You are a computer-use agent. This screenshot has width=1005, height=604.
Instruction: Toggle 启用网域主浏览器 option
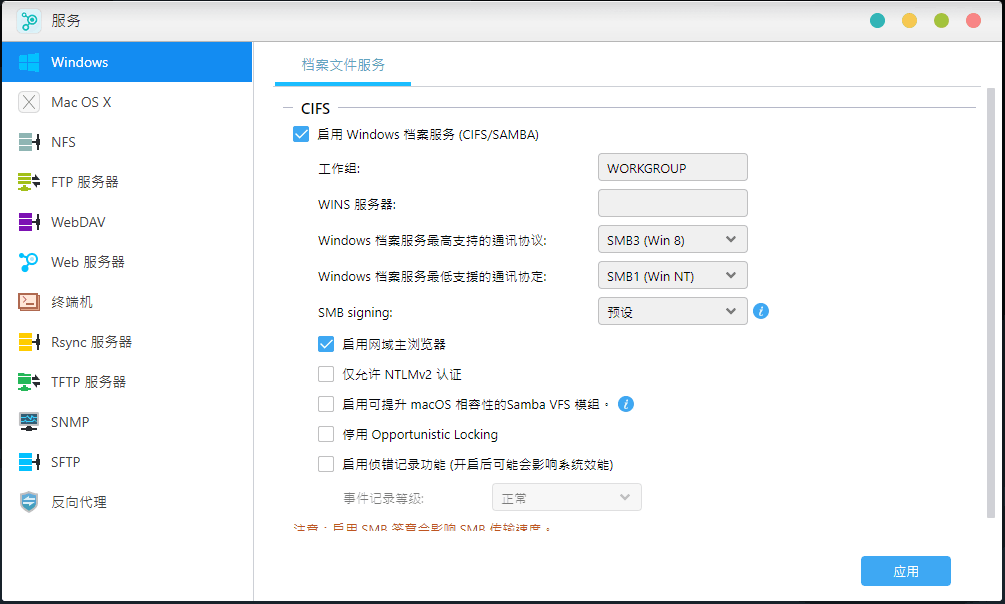click(x=326, y=343)
